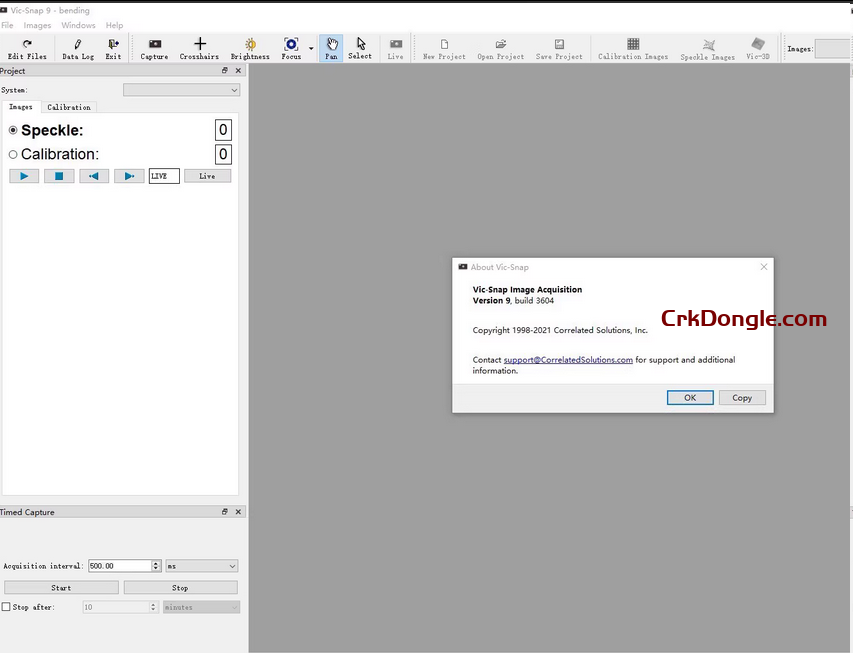Activate the Pan hand tool
Screen dimensions: 853x653
pos(331,48)
